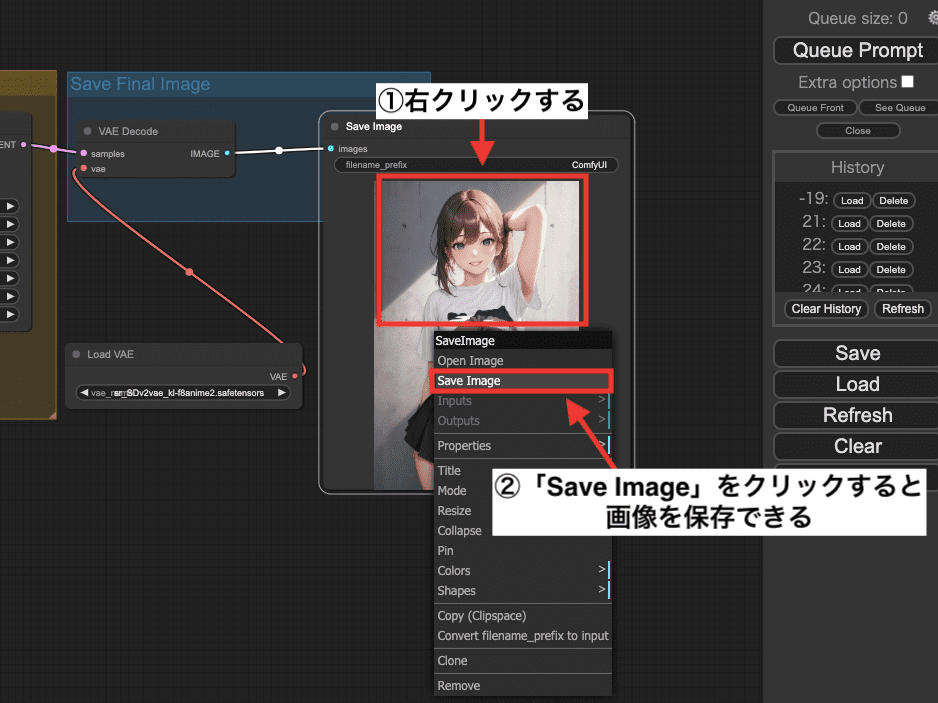Select Title in context menu
The width and height of the screenshot is (938, 703).
pos(463,471)
